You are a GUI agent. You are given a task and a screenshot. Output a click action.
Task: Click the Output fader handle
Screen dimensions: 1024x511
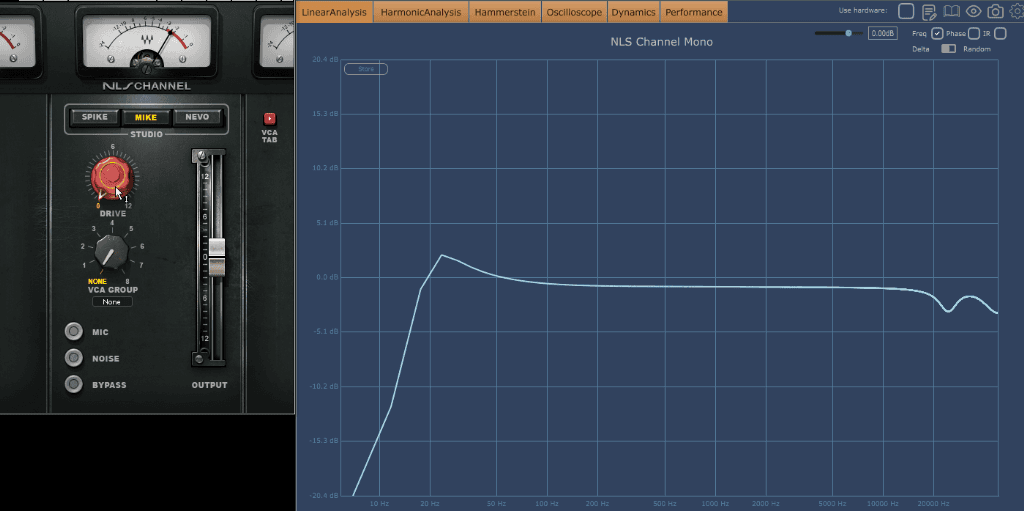point(217,256)
